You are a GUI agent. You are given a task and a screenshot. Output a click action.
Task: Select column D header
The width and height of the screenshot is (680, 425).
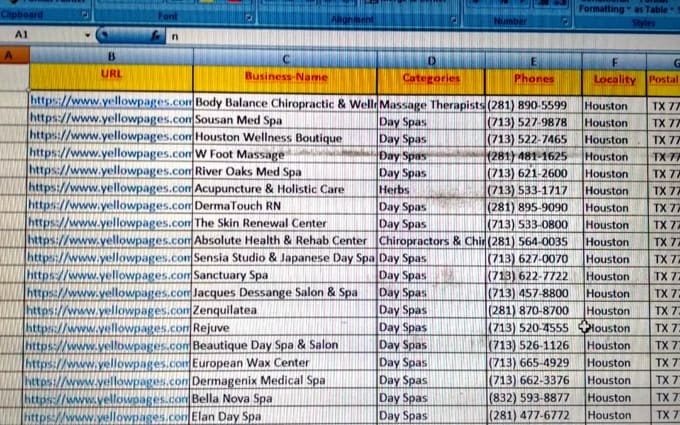click(431, 61)
